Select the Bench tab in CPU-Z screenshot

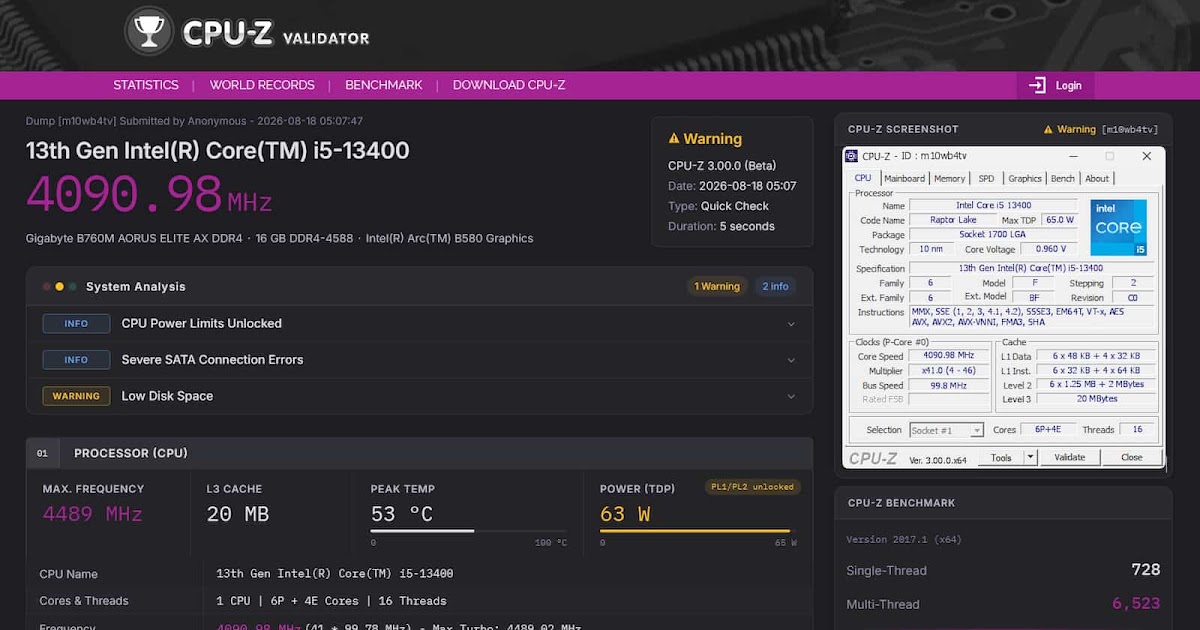1063,178
